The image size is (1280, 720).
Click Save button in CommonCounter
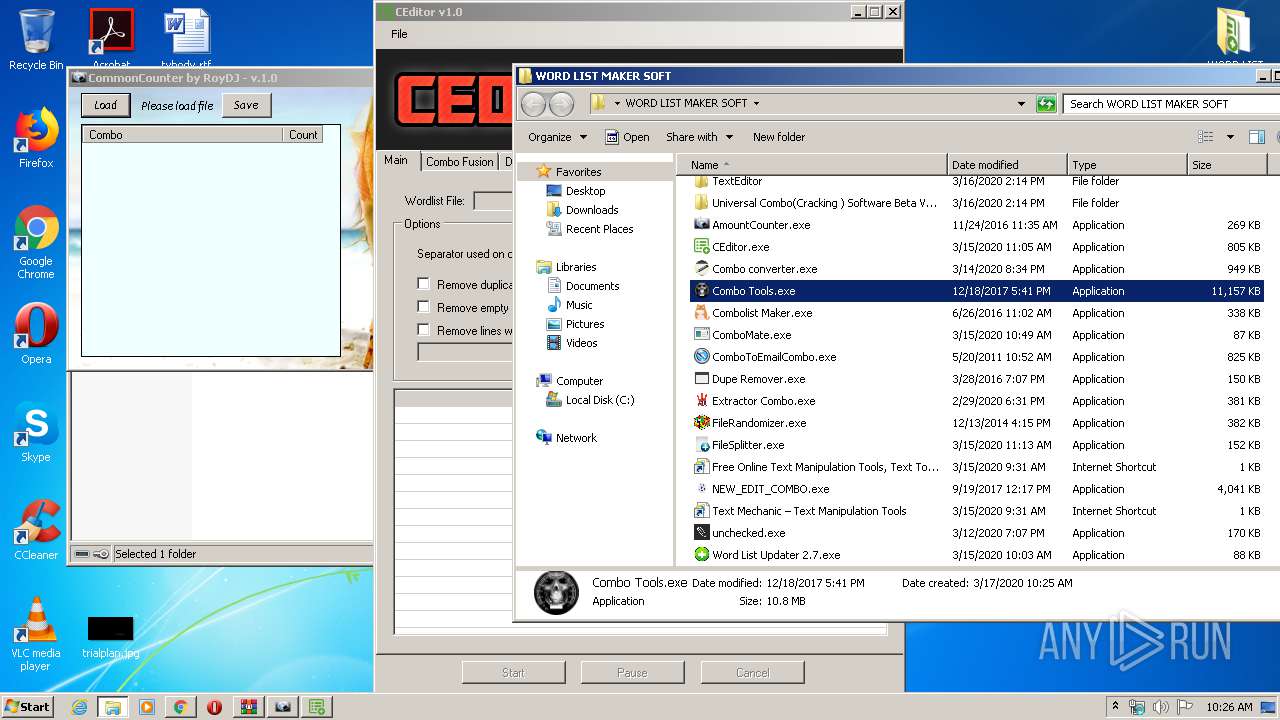point(246,105)
